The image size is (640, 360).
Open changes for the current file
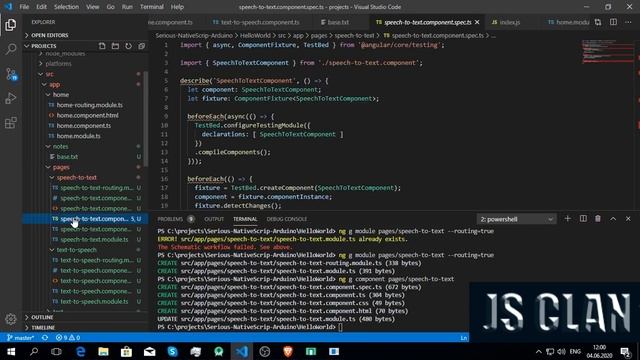click(598, 22)
